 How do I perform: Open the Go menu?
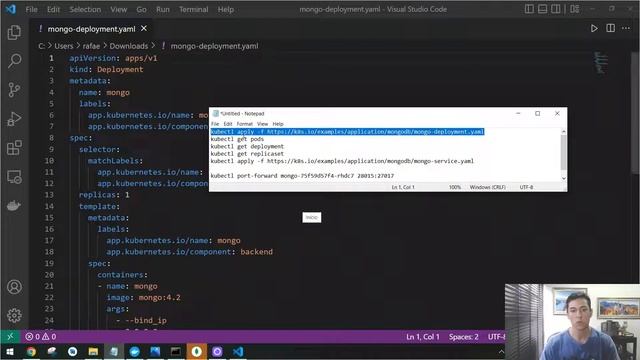141,9
